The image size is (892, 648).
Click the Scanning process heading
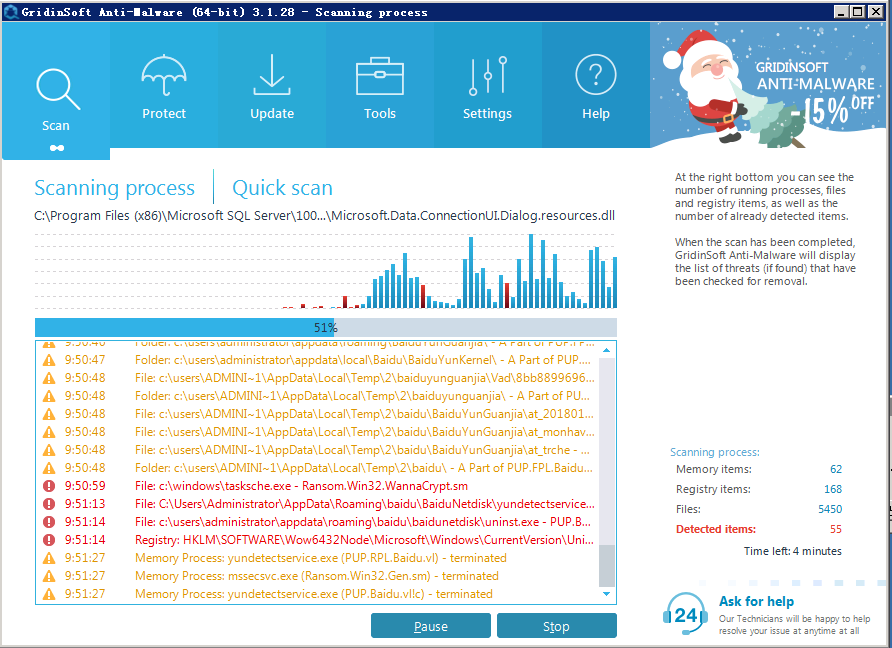pos(114,188)
